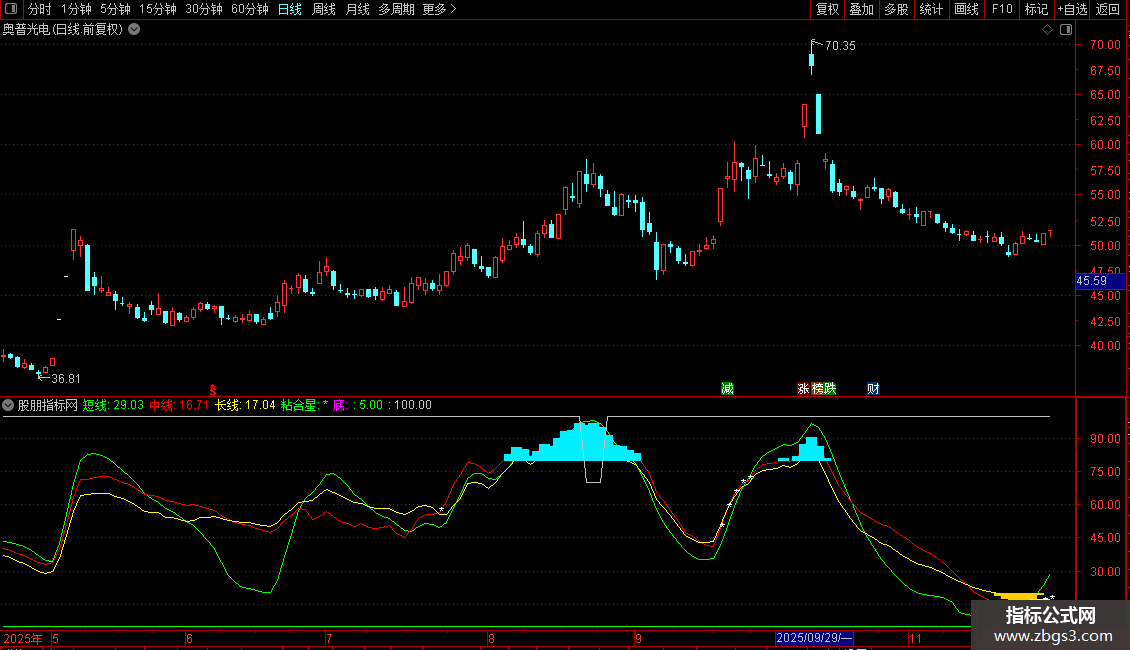Image resolution: width=1130 pixels, height=650 pixels.
Task: Click the 叠加 overlay button
Action: point(861,9)
